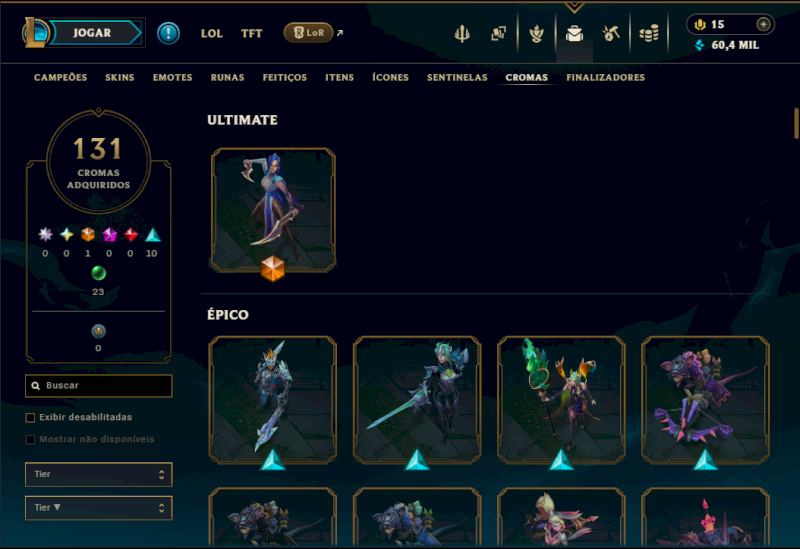Launch LoR from the top bar
The height and width of the screenshot is (549, 800).
click(x=308, y=33)
